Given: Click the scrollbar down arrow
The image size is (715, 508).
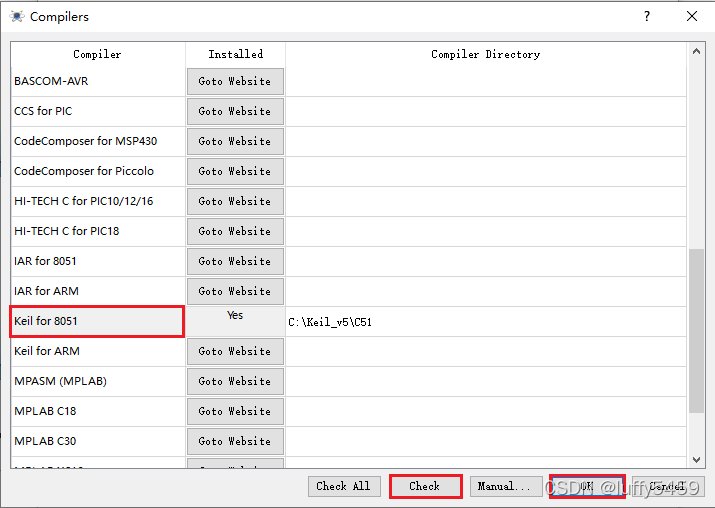Looking at the screenshot, I should (696, 459).
